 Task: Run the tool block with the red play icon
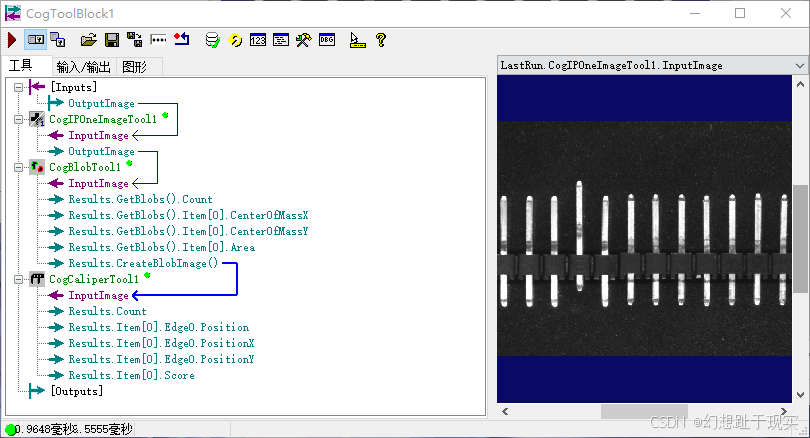pyautogui.click(x=12, y=40)
